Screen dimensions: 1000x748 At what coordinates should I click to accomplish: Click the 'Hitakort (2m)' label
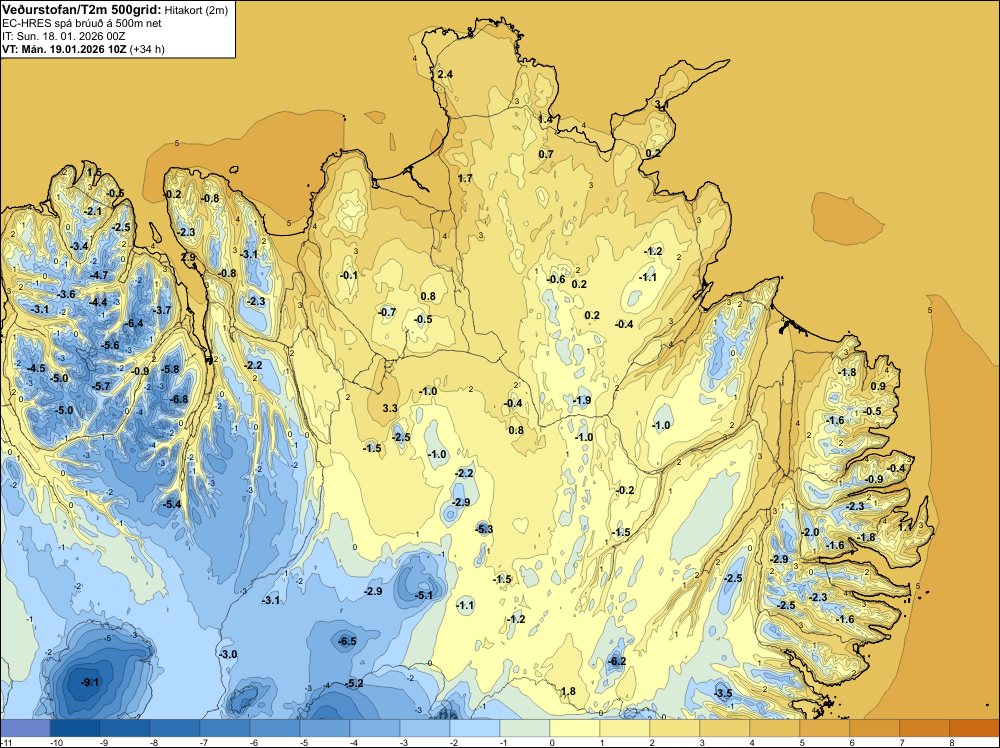[x=196, y=10]
